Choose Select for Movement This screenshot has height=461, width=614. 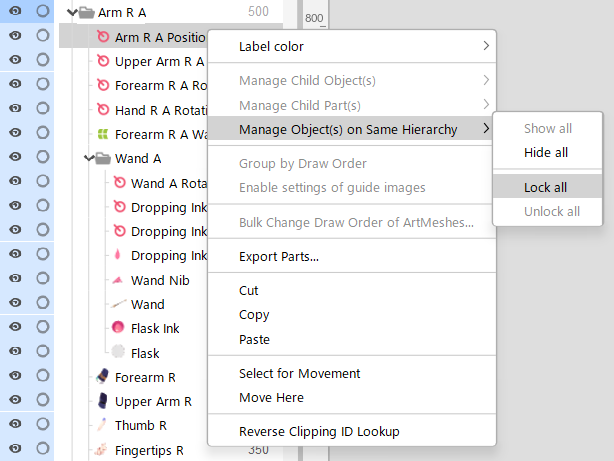[x=299, y=373]
